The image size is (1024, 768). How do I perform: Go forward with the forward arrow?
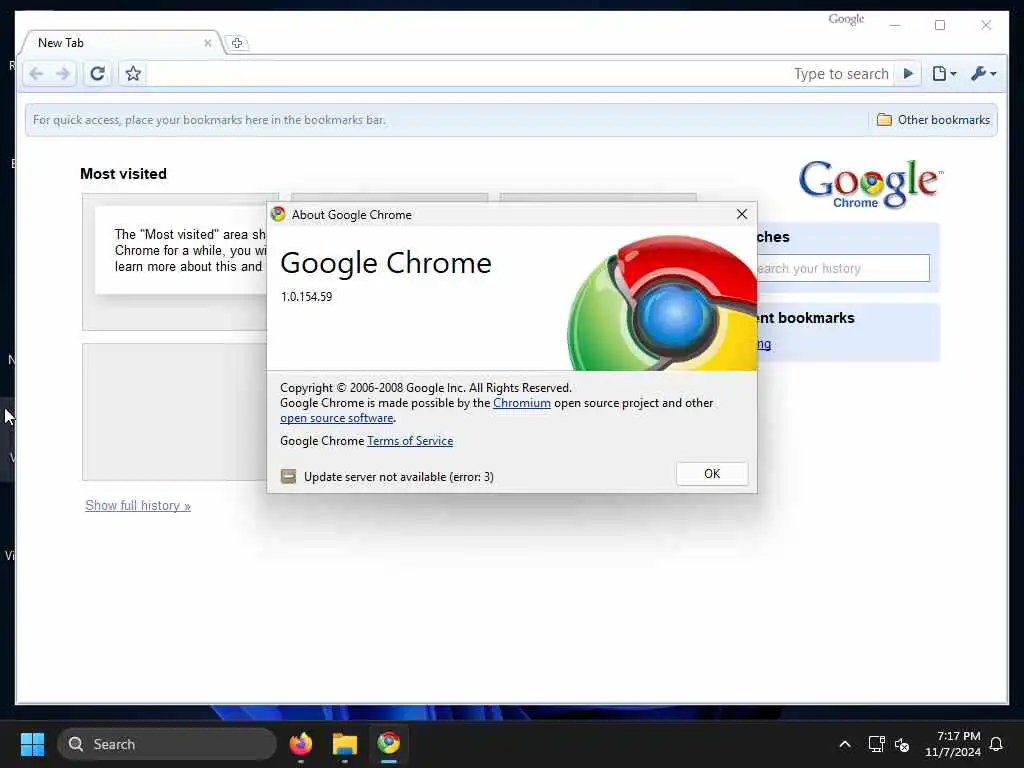[x=63, y=74]
